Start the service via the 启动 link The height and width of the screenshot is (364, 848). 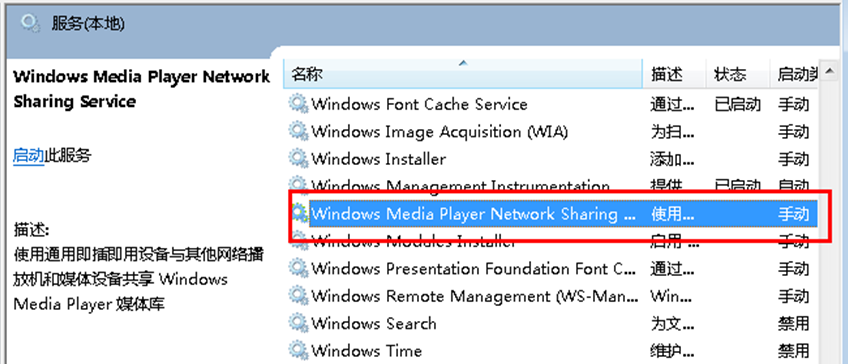point(28,156)
